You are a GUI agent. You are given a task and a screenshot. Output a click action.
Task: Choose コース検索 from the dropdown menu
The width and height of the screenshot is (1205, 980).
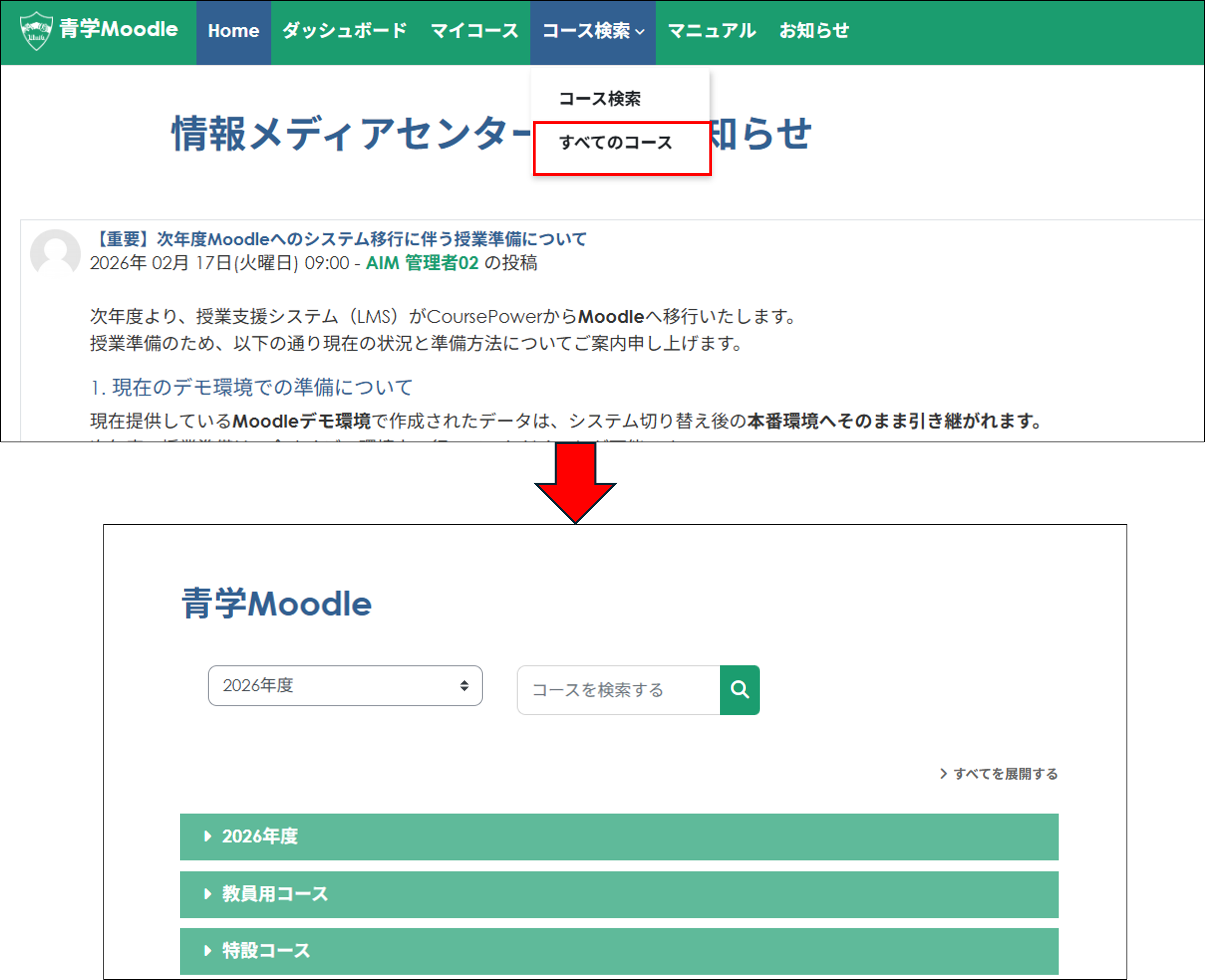click(601, 98)
